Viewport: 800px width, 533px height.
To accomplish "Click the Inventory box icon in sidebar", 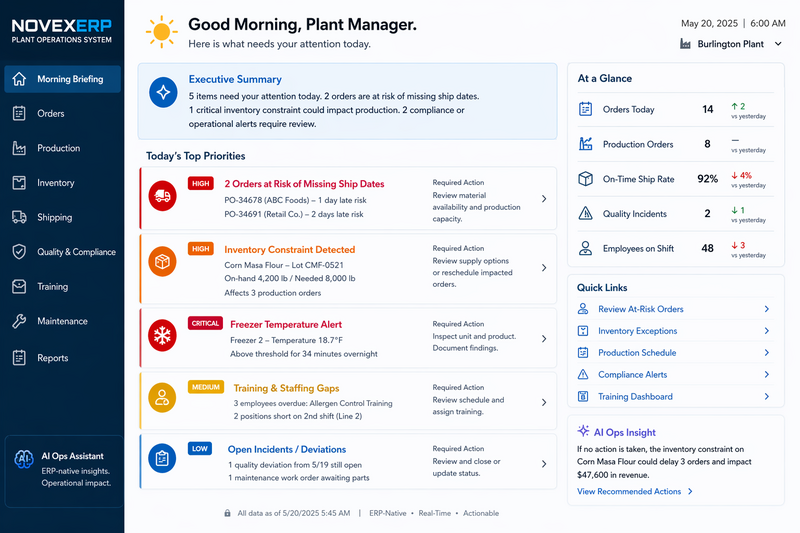I will pos(19,183).
